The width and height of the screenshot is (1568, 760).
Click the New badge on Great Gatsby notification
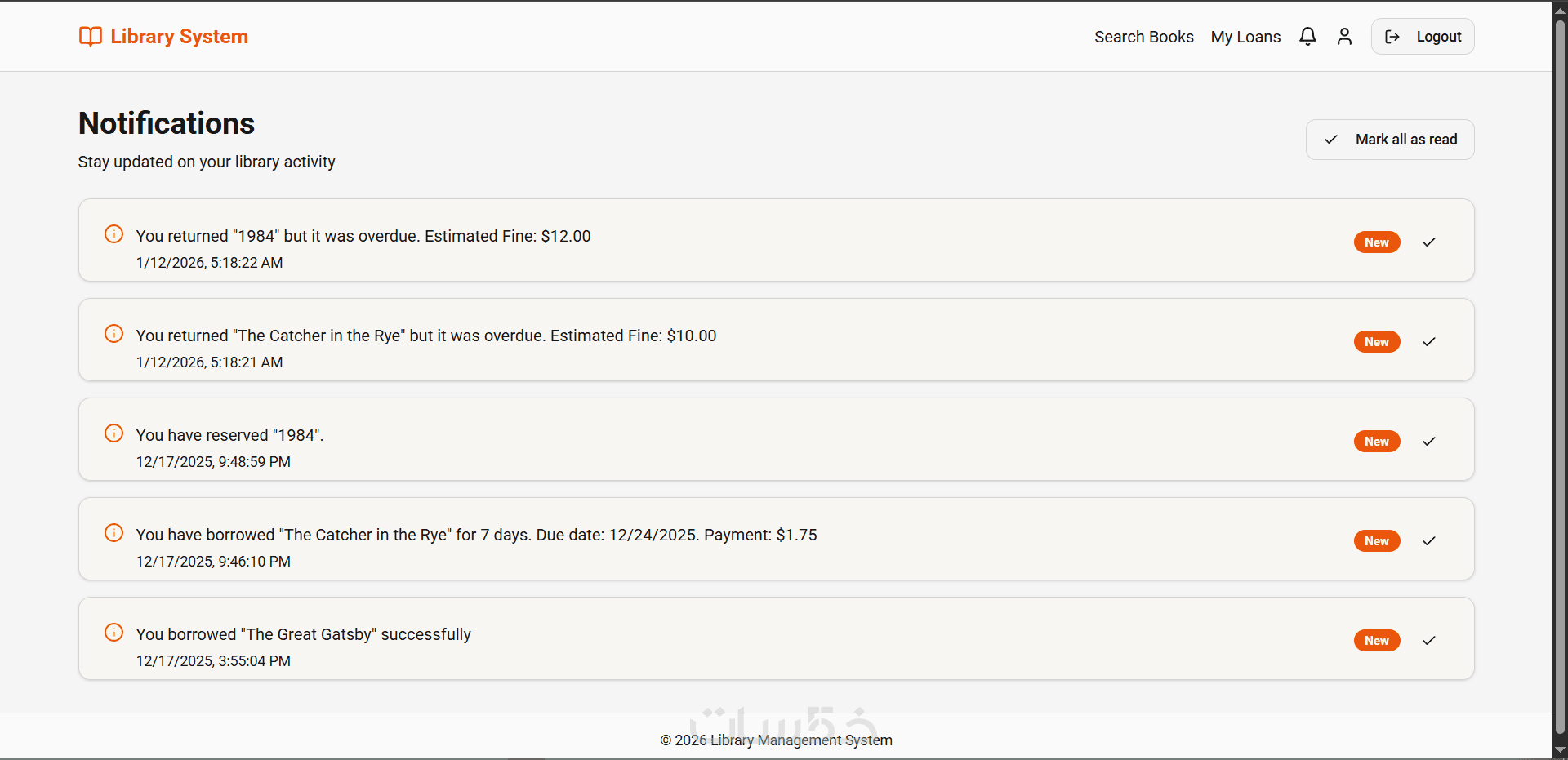click(x=1377, y=641)
